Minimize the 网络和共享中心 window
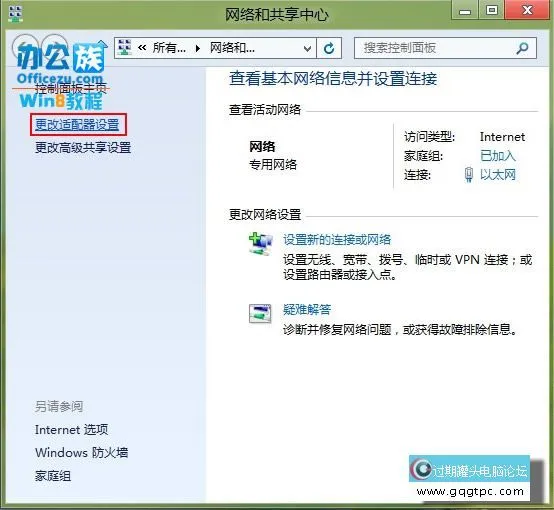 point(465,11)
